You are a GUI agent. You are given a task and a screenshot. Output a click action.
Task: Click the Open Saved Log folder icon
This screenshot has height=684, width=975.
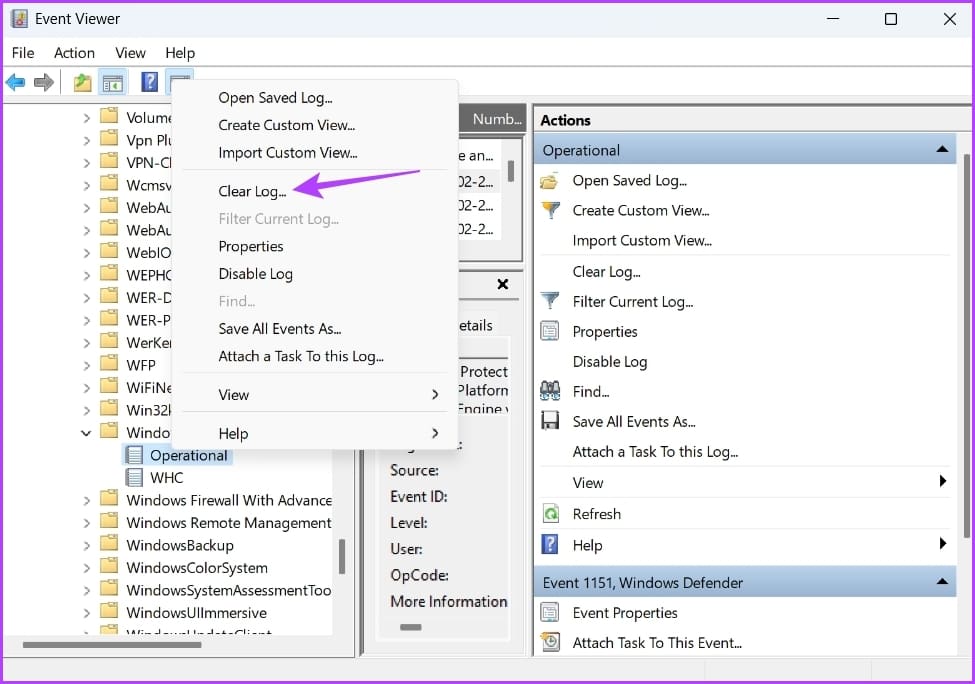point(549,181)
